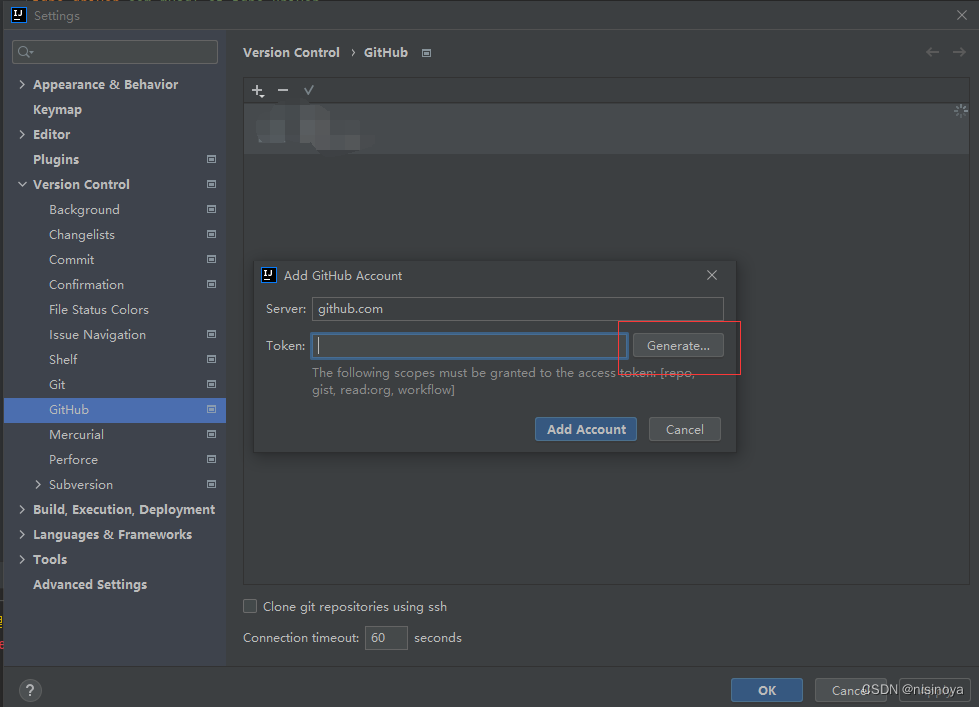
Task: Click Version Control in breadcrumb
Action: tap(291, 52)
